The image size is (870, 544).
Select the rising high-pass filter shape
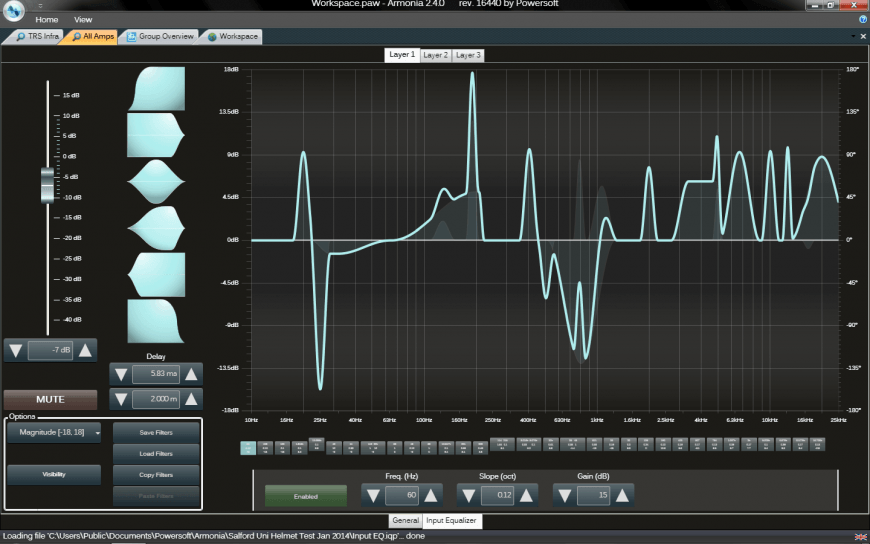point(156,89)
